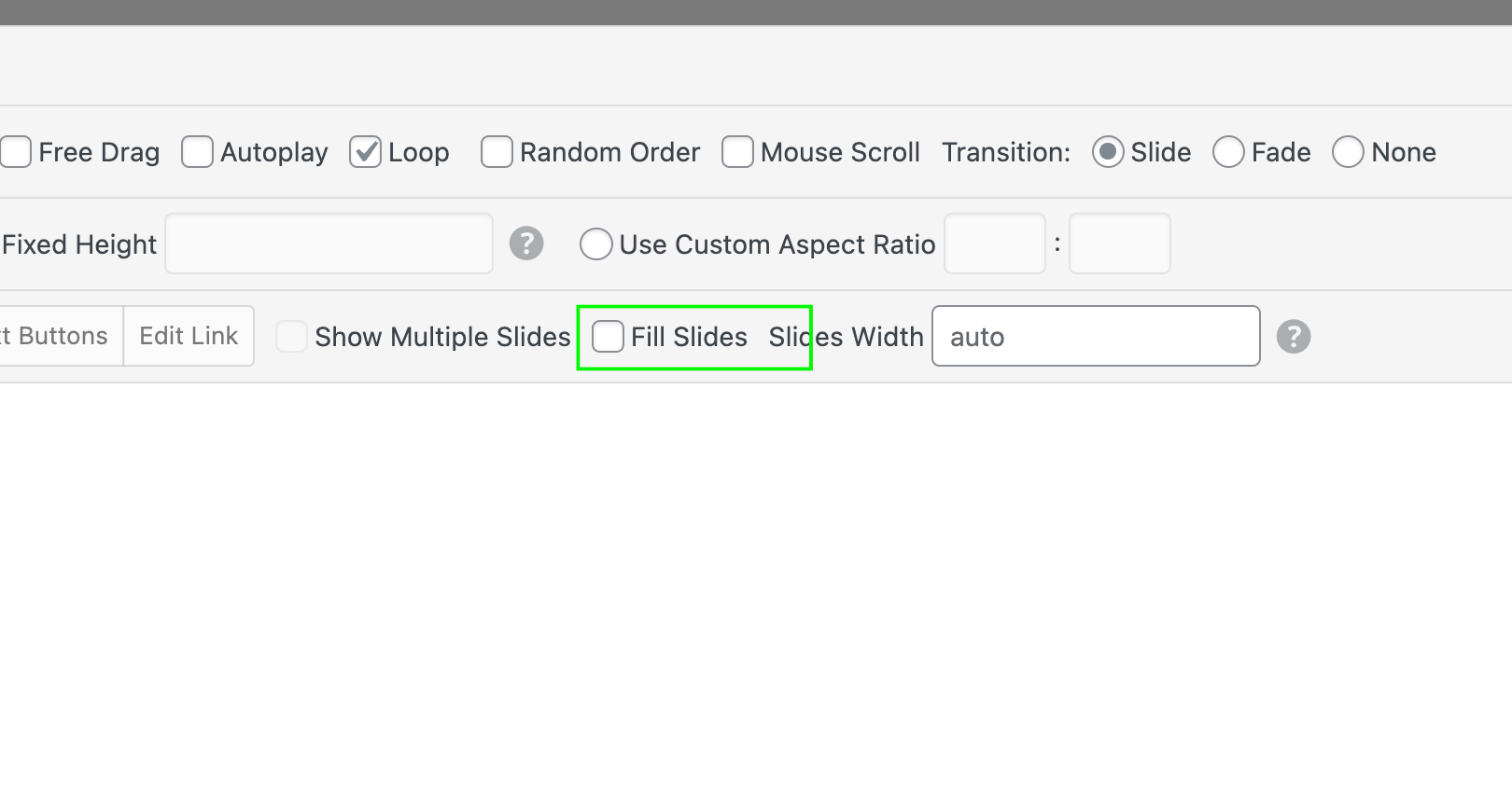This screenshot has height=793, width=1512.
Task: Choose None as the transition
Action: coord(1348,151)
